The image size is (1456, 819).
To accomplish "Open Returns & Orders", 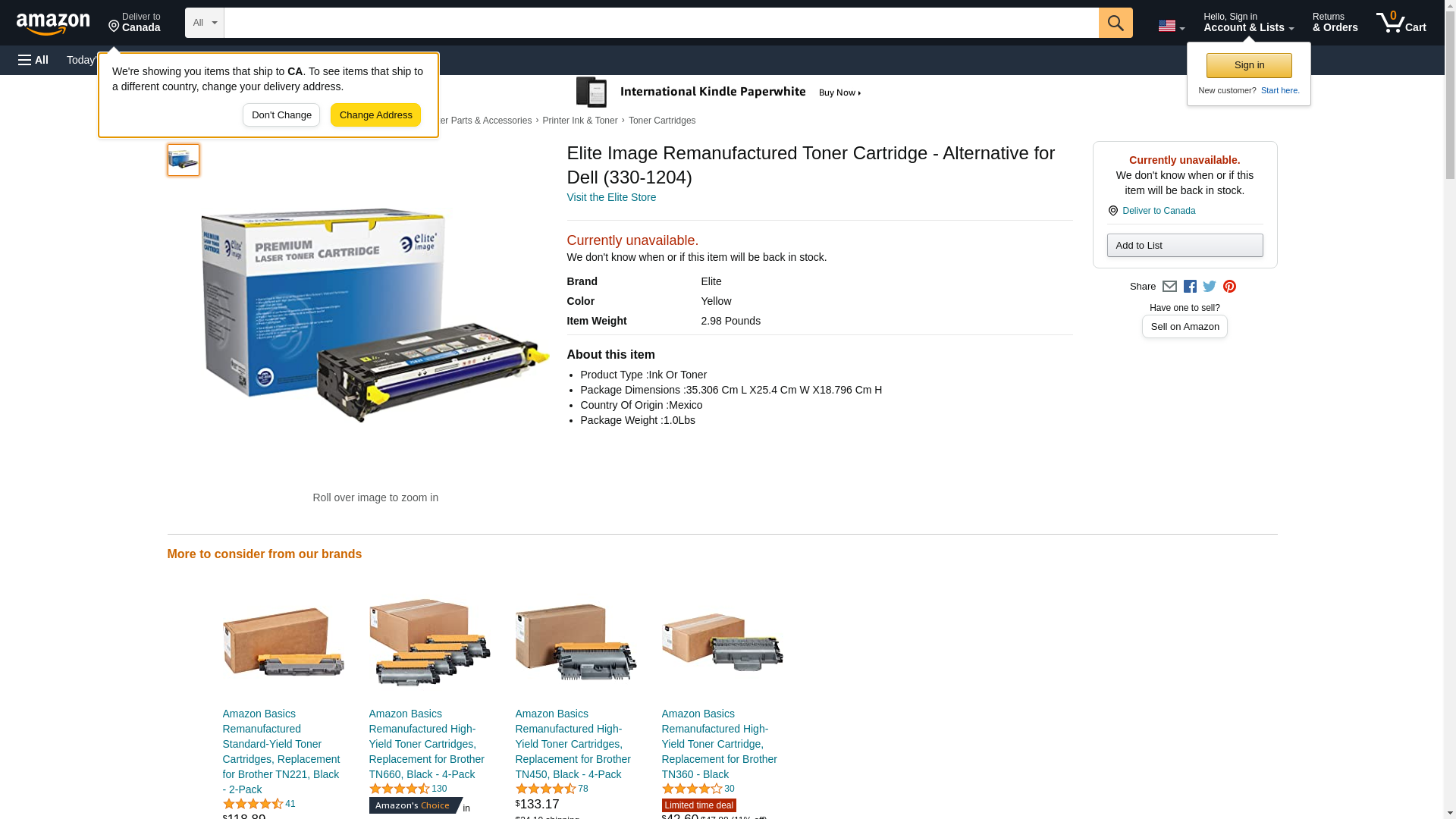I will pos(1335,23).
